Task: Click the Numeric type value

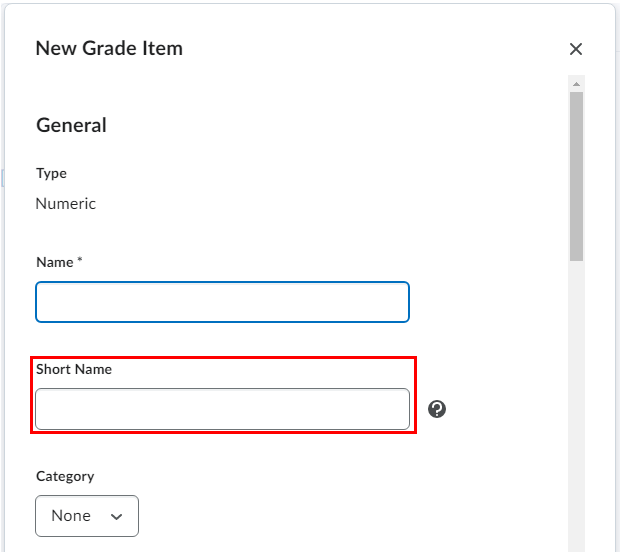Action: 66,204
